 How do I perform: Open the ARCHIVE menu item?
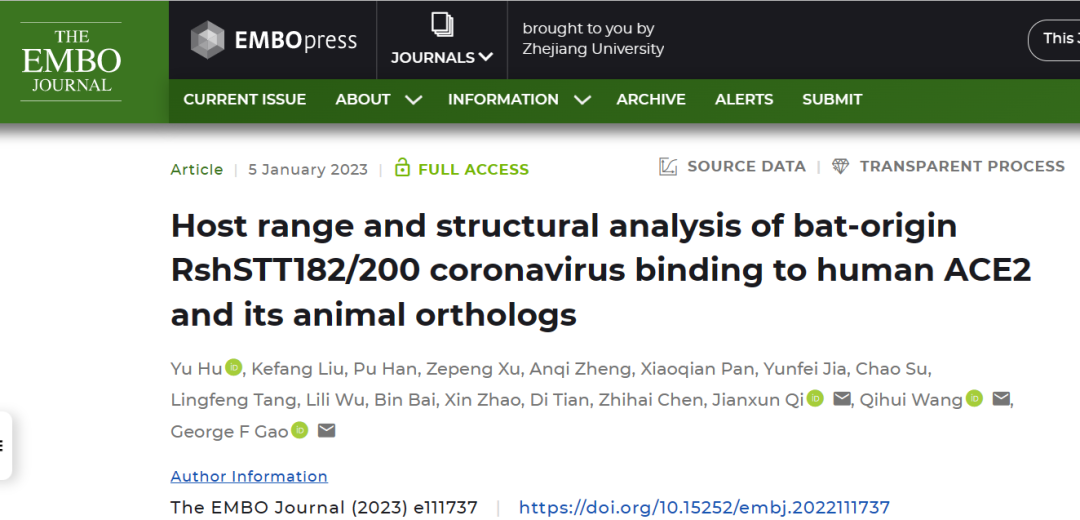point(651,99)
